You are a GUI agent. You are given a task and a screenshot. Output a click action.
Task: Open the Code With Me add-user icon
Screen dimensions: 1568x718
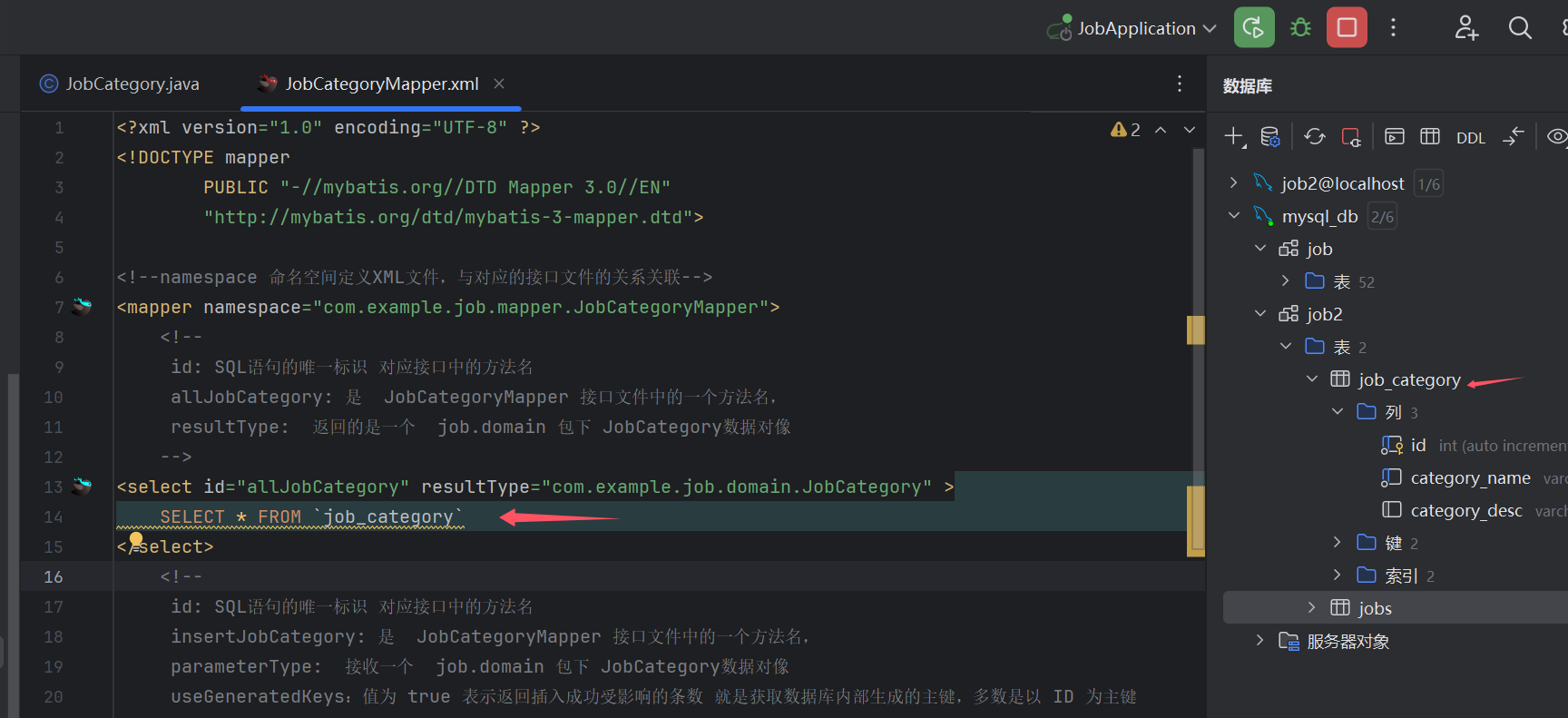pyautogui.click(x=1466, y=28)
